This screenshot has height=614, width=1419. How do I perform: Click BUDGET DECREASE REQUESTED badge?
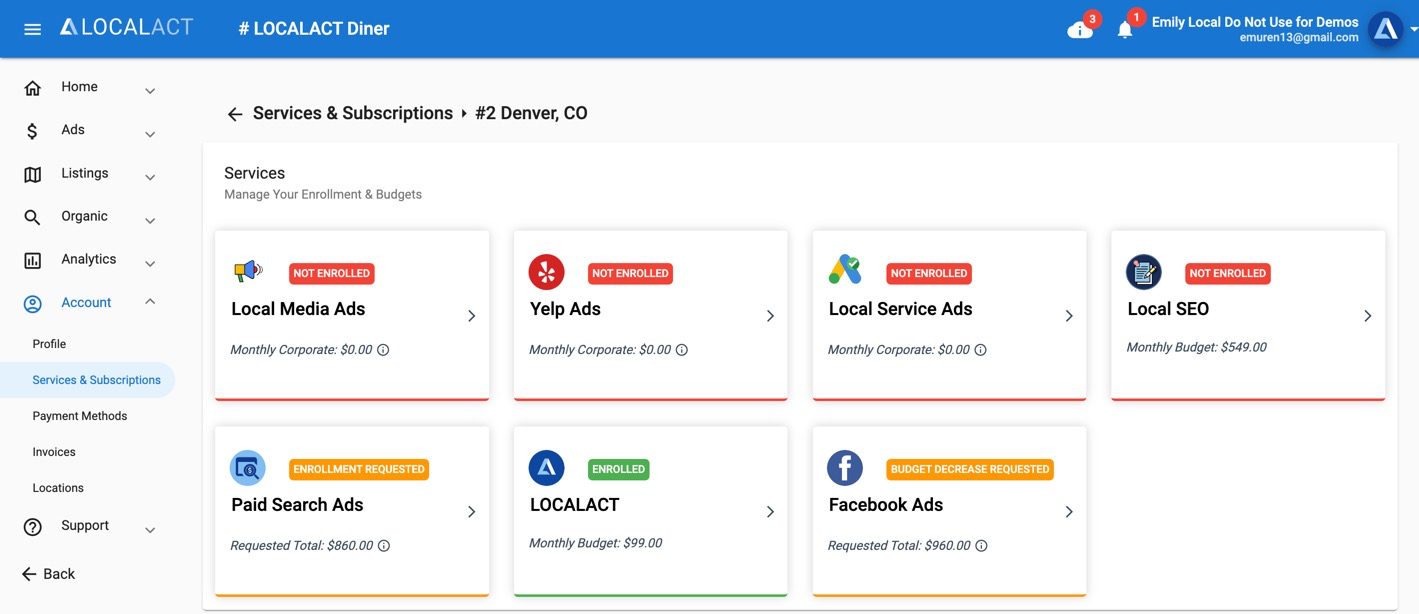tap(970, 469)
